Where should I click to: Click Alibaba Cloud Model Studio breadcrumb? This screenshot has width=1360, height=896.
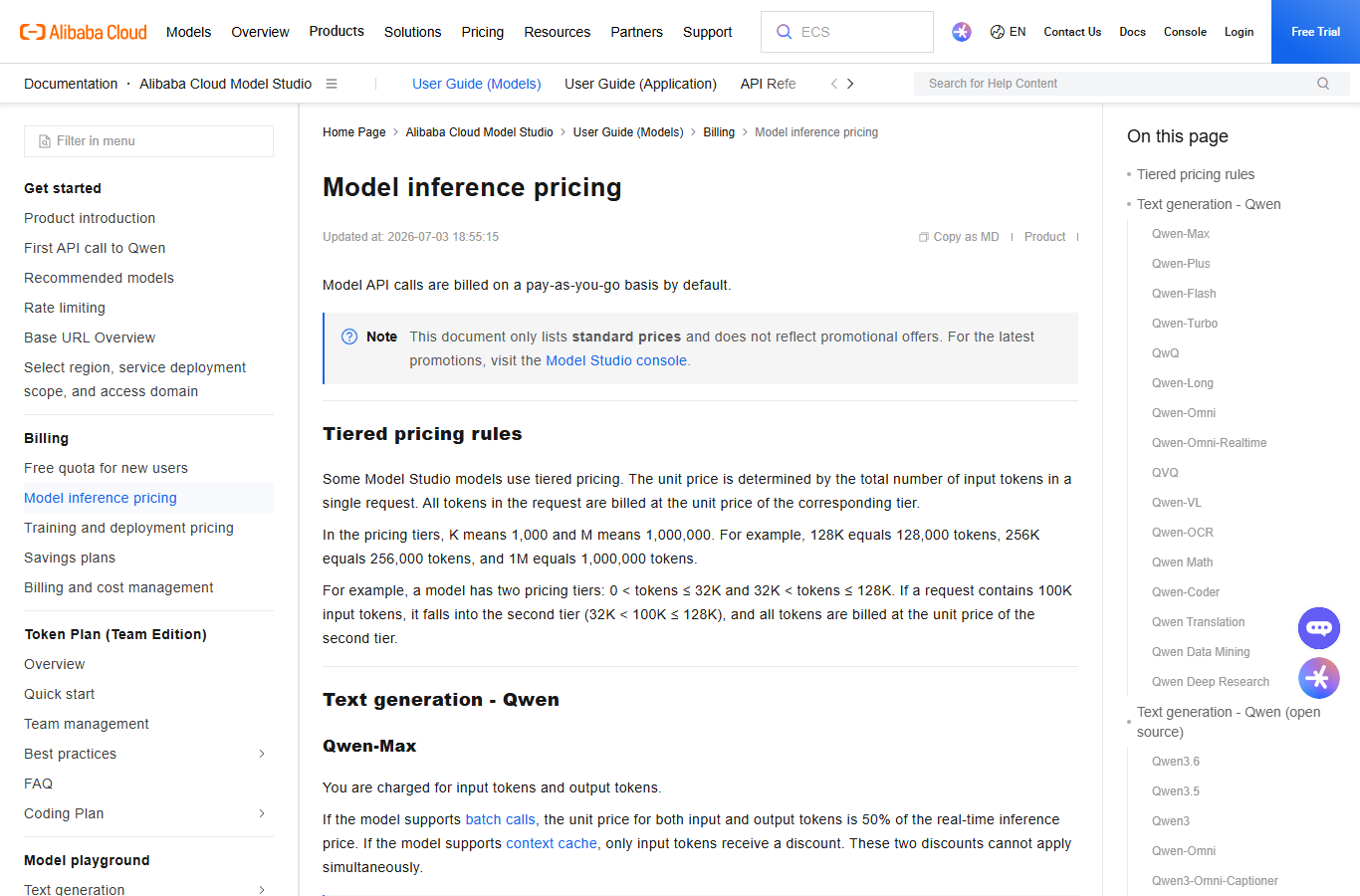[479, 132]
